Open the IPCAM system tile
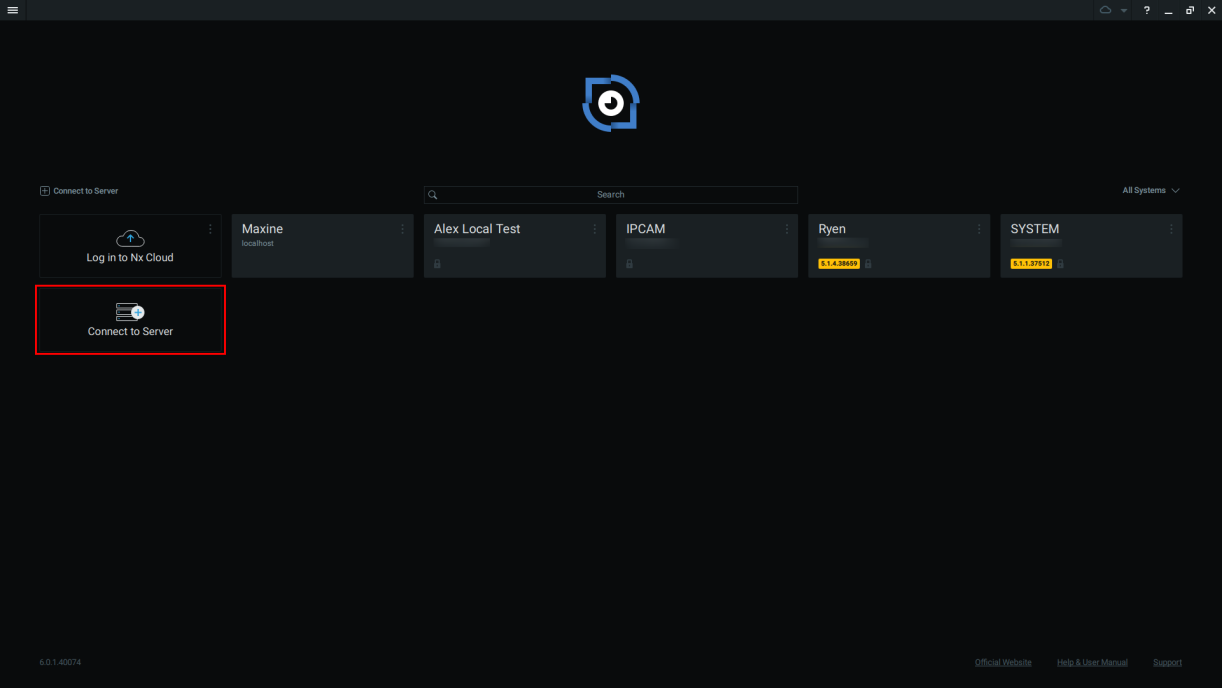Image resolution: width=1222 pixels, height=688 pixels. [706, 246]
